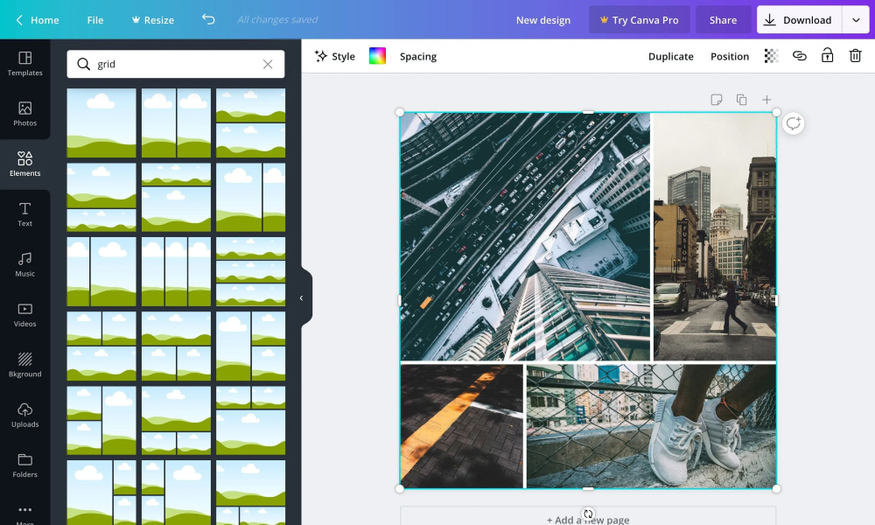
Task: Open the Text sidebar panel
Action: [25, 214]
